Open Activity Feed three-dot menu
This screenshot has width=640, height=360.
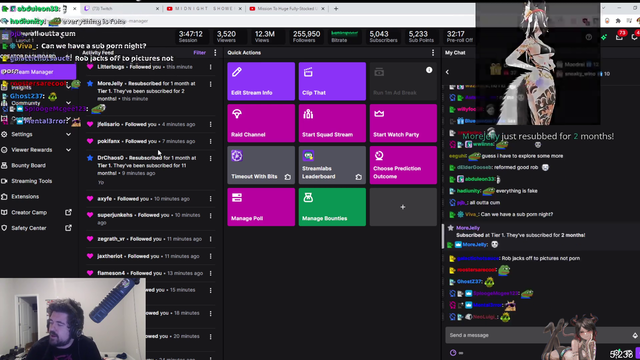pos(215,53)
